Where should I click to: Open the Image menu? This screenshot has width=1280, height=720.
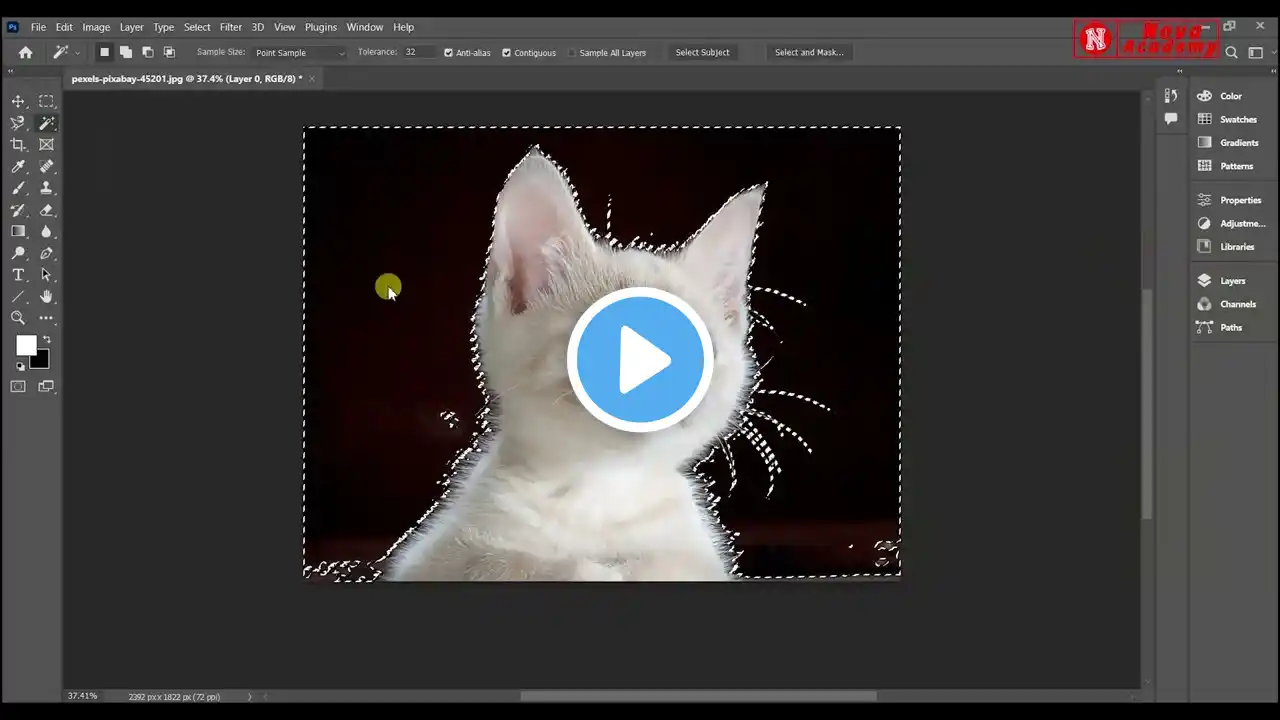click(96, 27)
